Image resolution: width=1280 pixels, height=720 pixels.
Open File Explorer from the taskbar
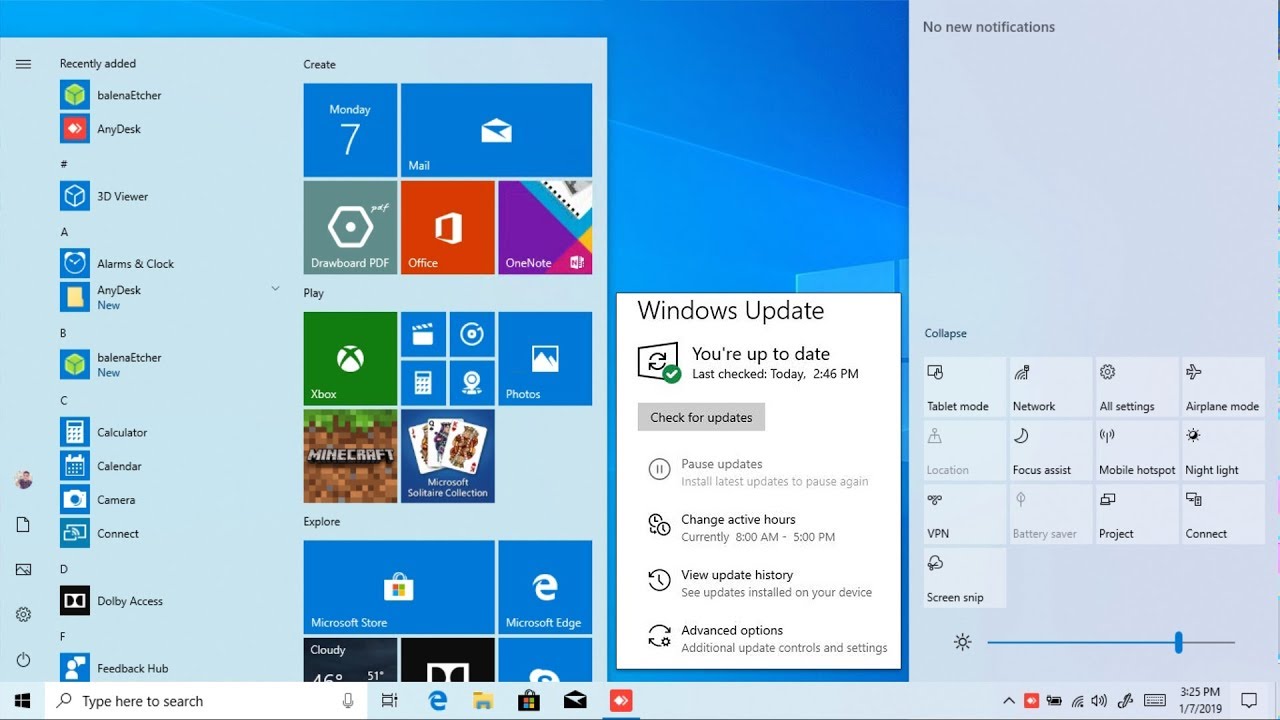tap(483, 701)
